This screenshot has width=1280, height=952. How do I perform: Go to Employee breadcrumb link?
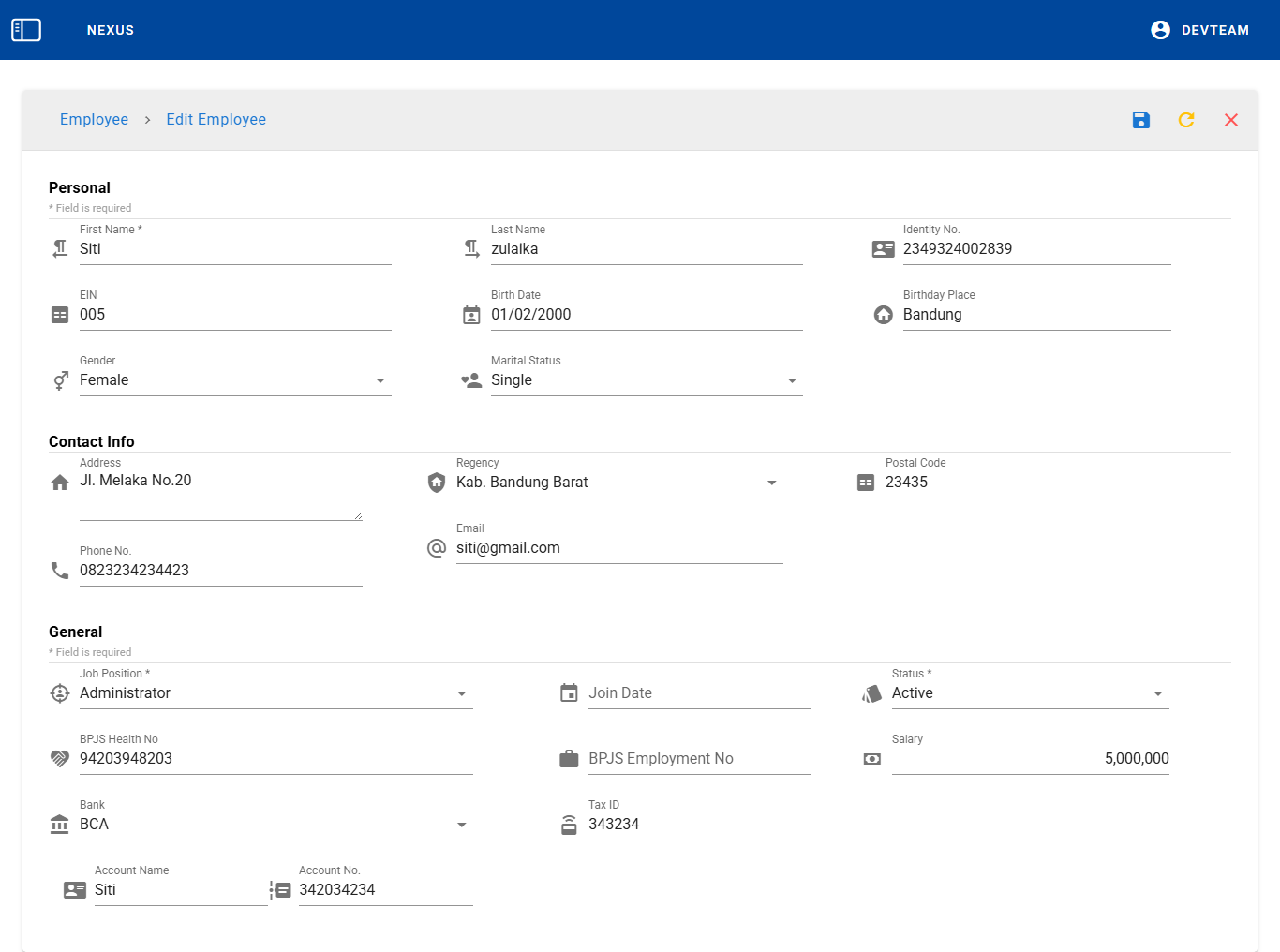click(94, 120)
